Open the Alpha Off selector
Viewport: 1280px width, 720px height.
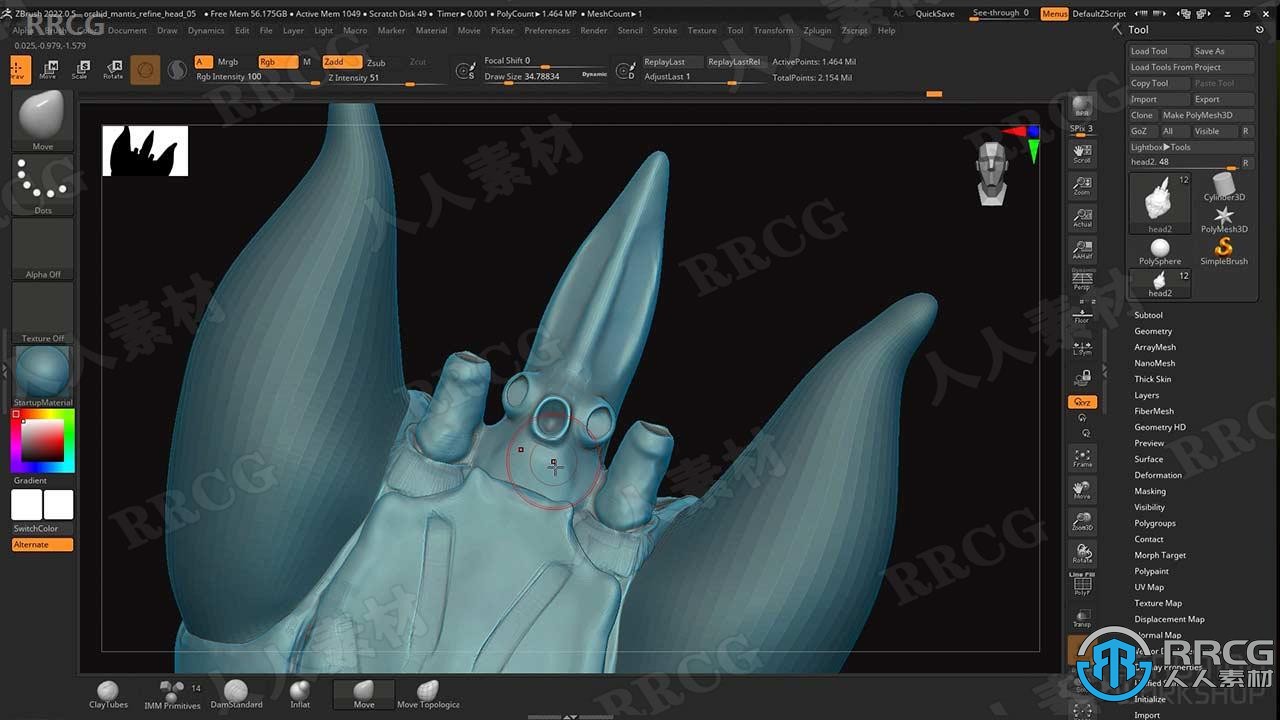(x=43, y=249)
